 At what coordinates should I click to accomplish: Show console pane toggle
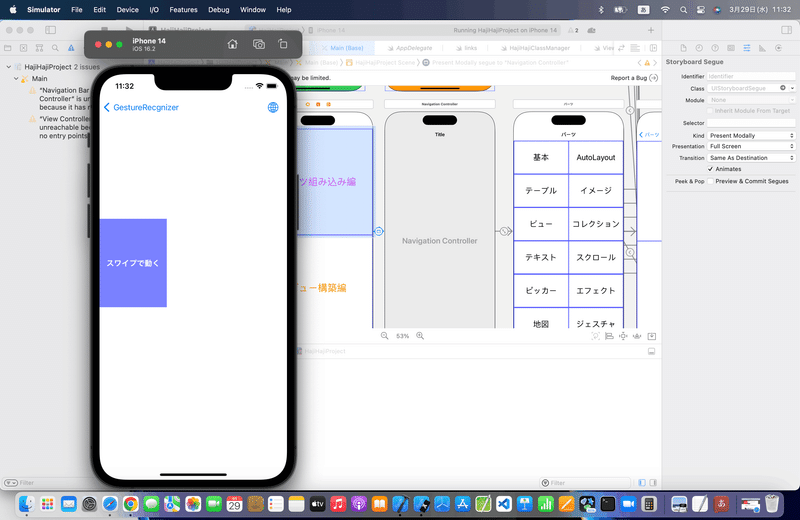coord(653,482)
